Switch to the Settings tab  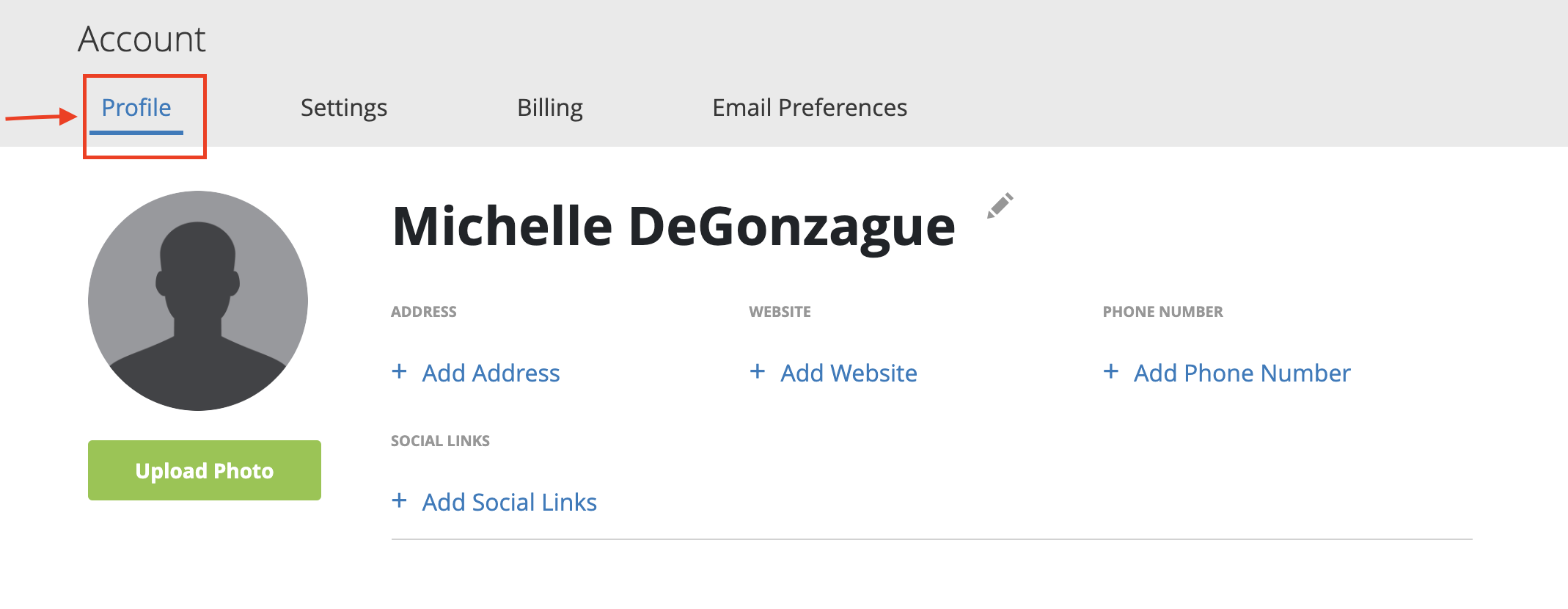point(344,108)
